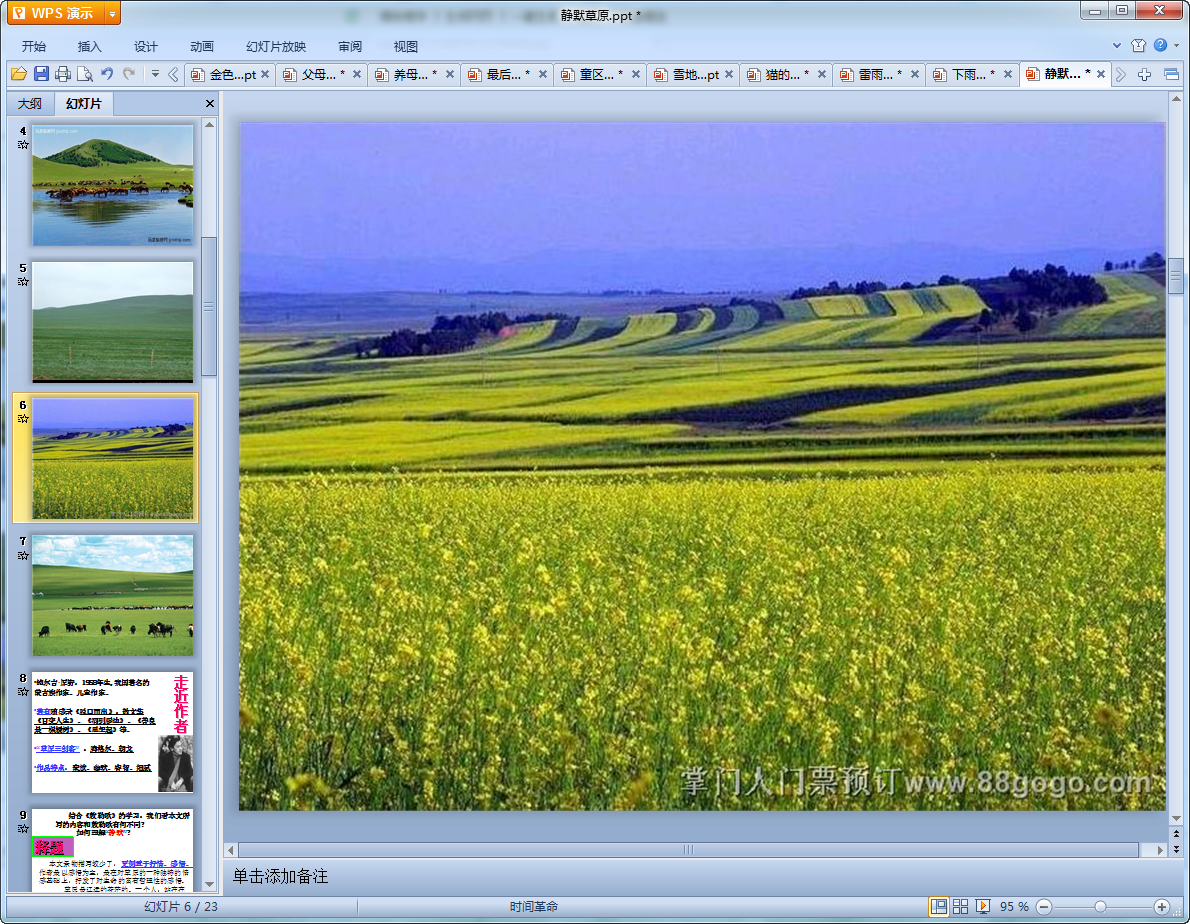Viewport: 1190px width, 924px height.
Task: Open the dropdown arrow beside the help icon
Action: (x=1175, y=45)
